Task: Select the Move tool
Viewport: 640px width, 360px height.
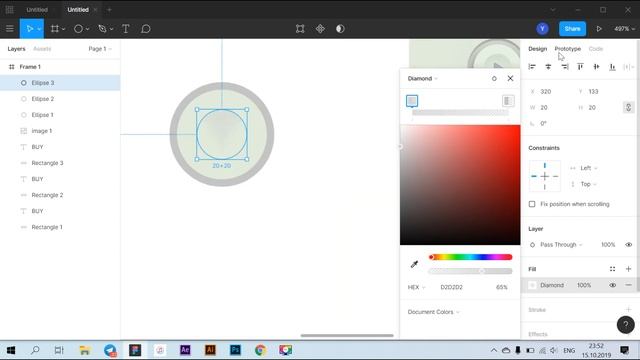Action: tap(29, 29)
